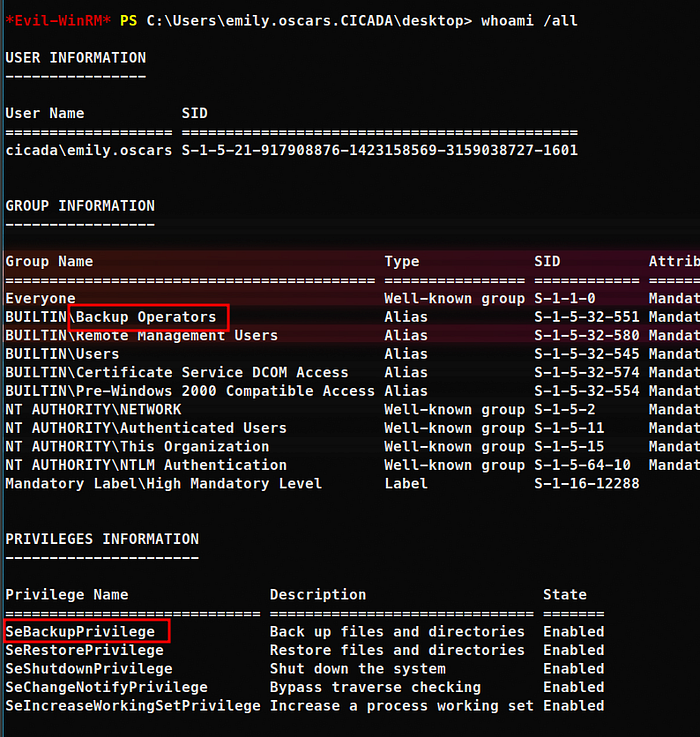
Task: Click NT AUTHORITY\NETWORK group name
Action: point(93,409)
